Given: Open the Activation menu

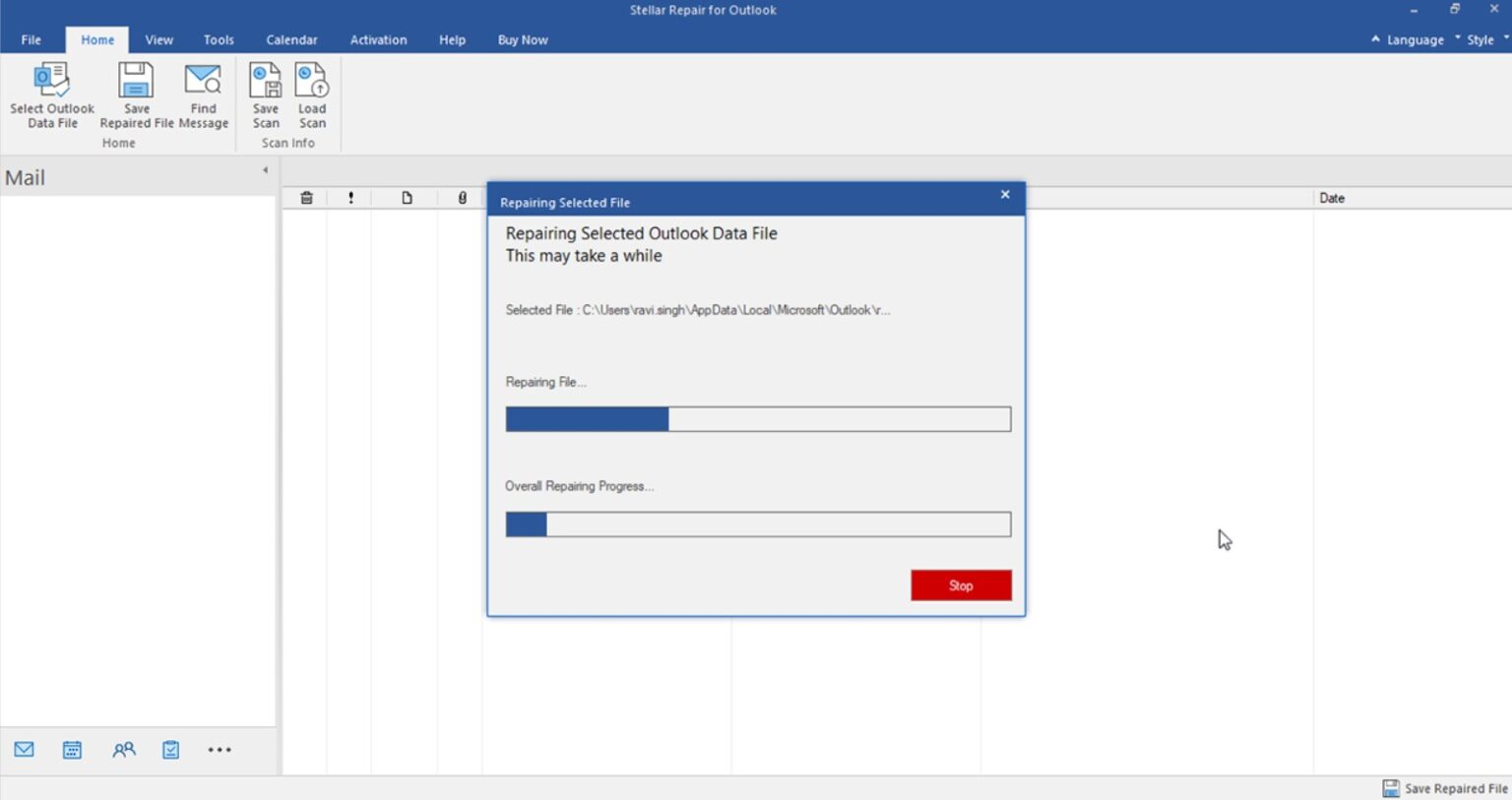Looking at the screenshot, I should coord(378,39).
